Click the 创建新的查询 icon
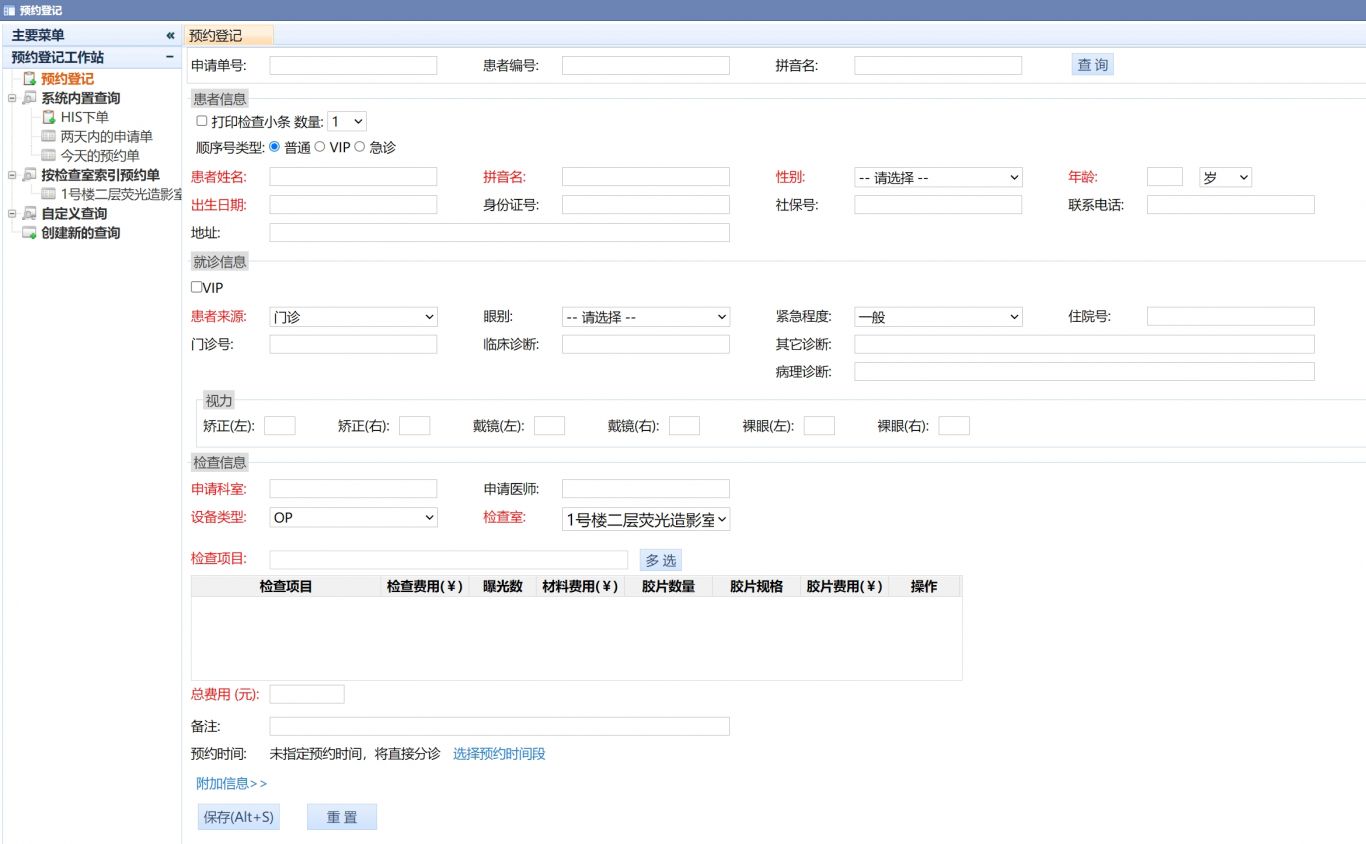The image size is (1366, 844). [x=30, y=233]
